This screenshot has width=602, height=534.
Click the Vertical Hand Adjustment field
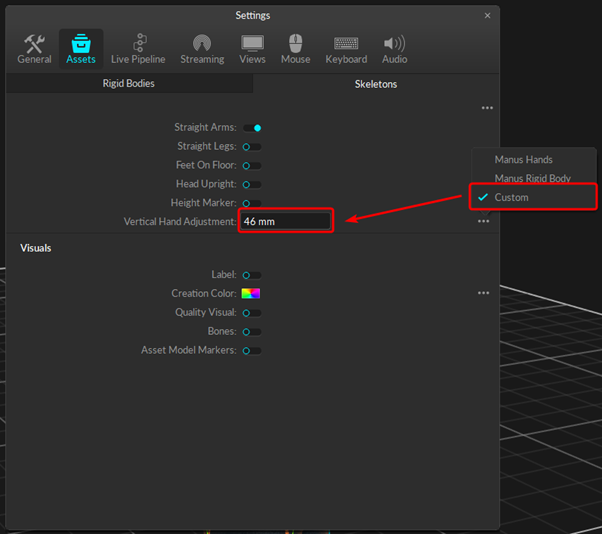285,221
